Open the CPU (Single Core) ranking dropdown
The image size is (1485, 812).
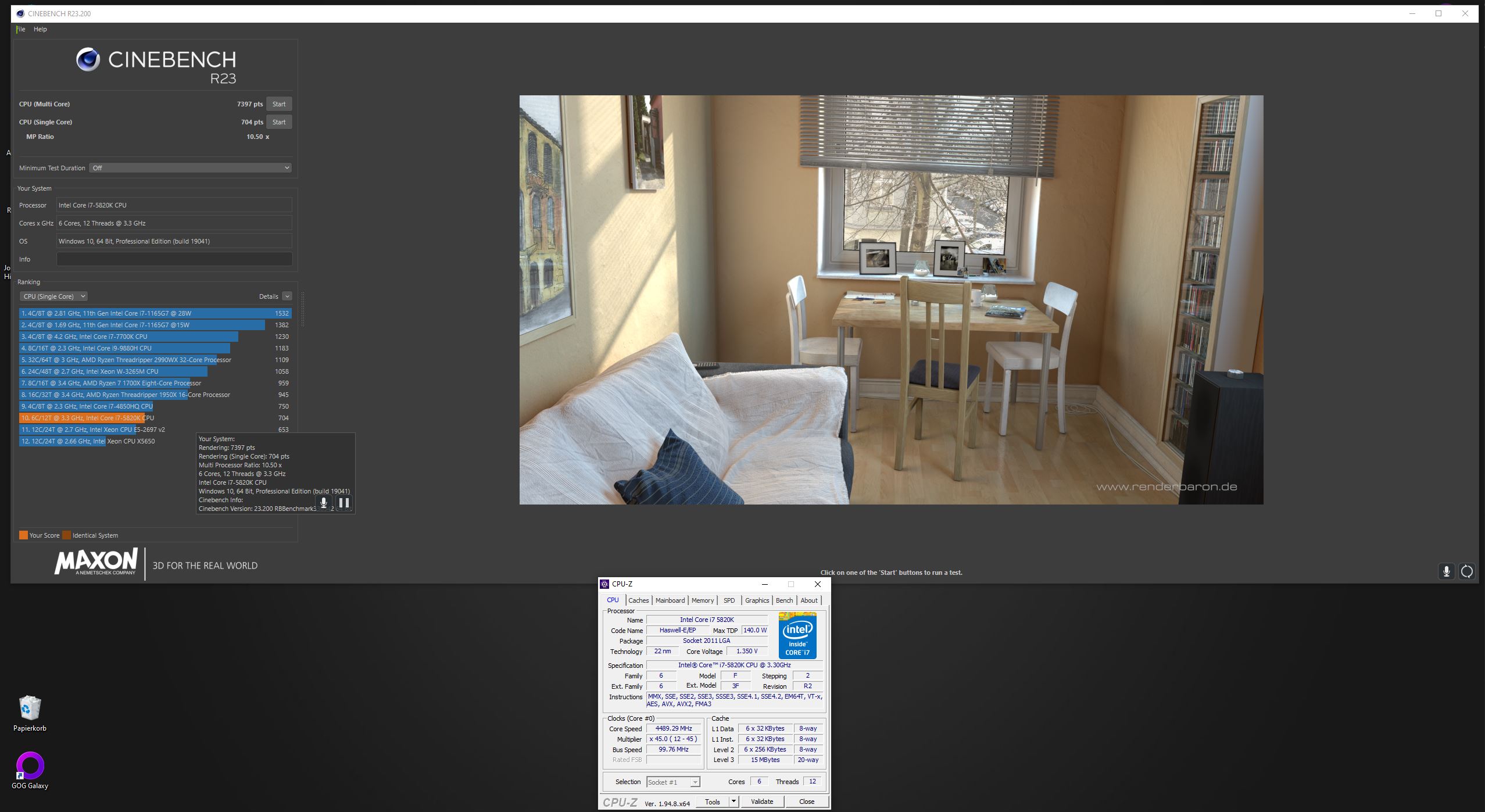click(53, 296)
